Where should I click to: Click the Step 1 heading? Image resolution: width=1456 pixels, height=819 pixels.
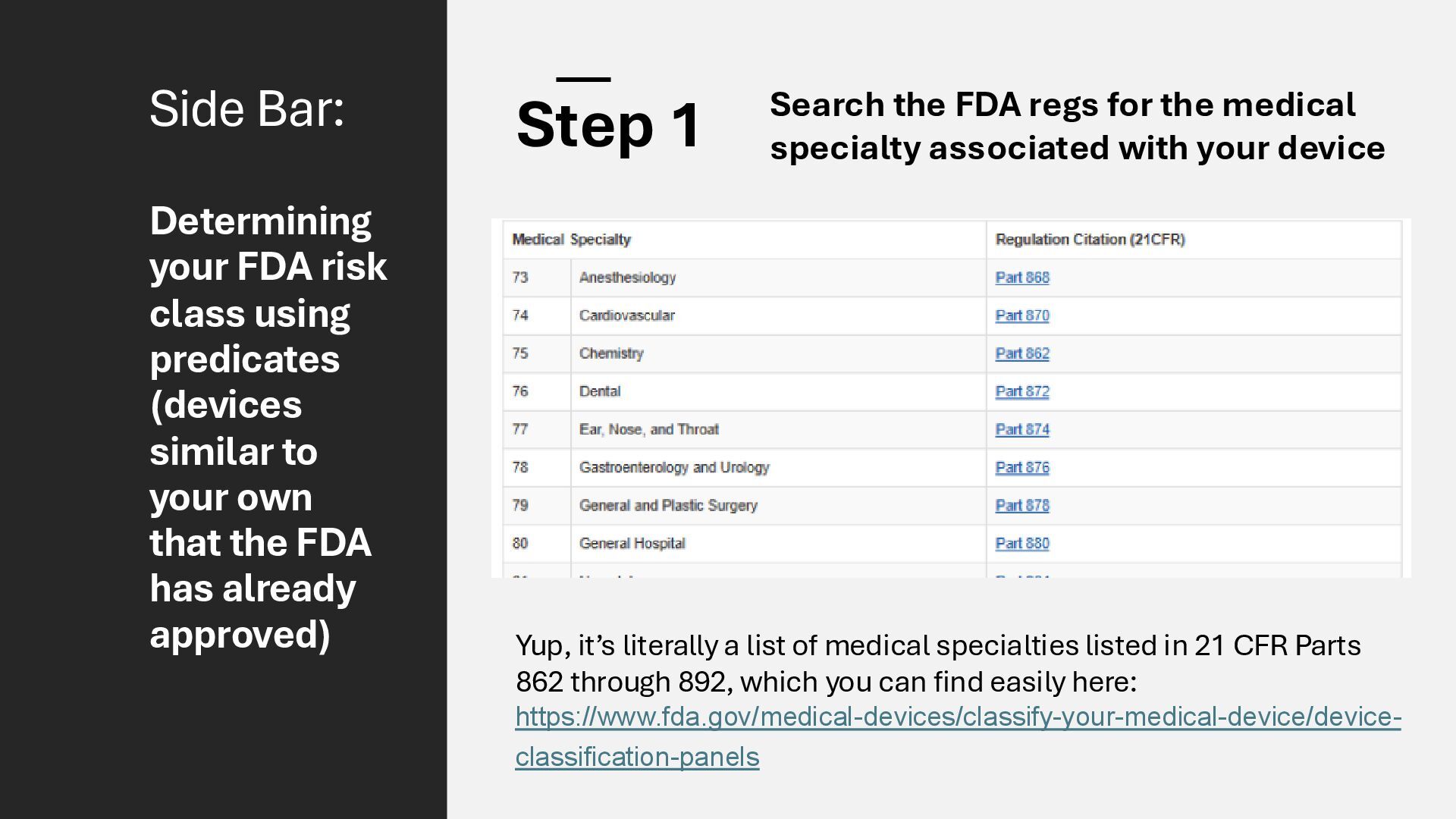[608, 124]
